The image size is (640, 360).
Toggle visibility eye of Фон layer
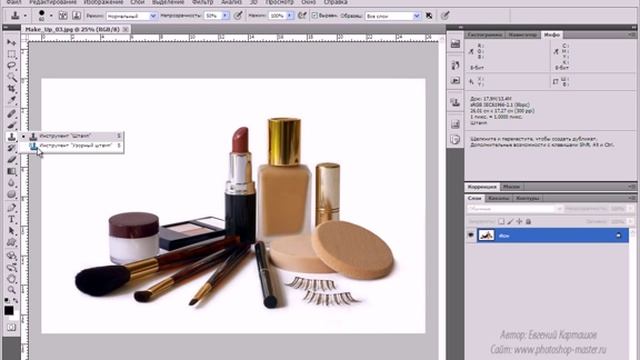click(x=471, y=235)
